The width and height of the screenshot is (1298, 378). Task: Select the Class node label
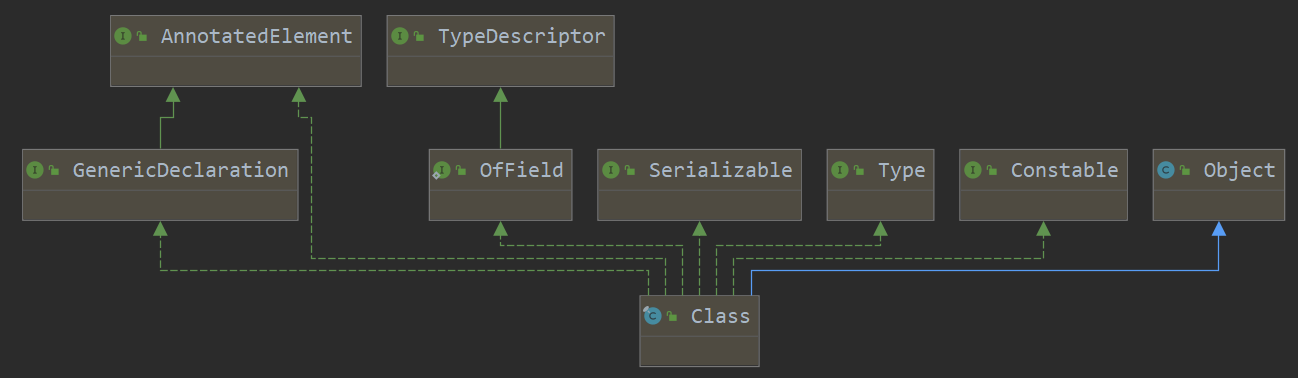coord(720,316)
